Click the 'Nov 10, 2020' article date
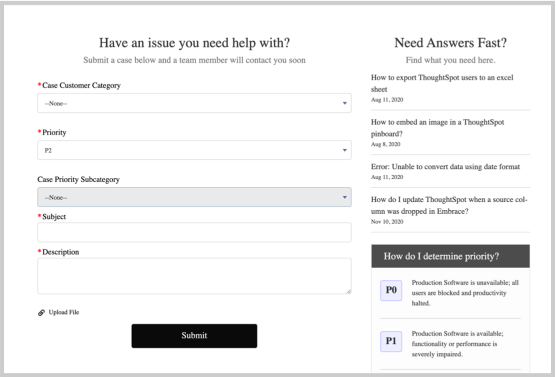This screenshot has width=556, height=377. [387, 222]
